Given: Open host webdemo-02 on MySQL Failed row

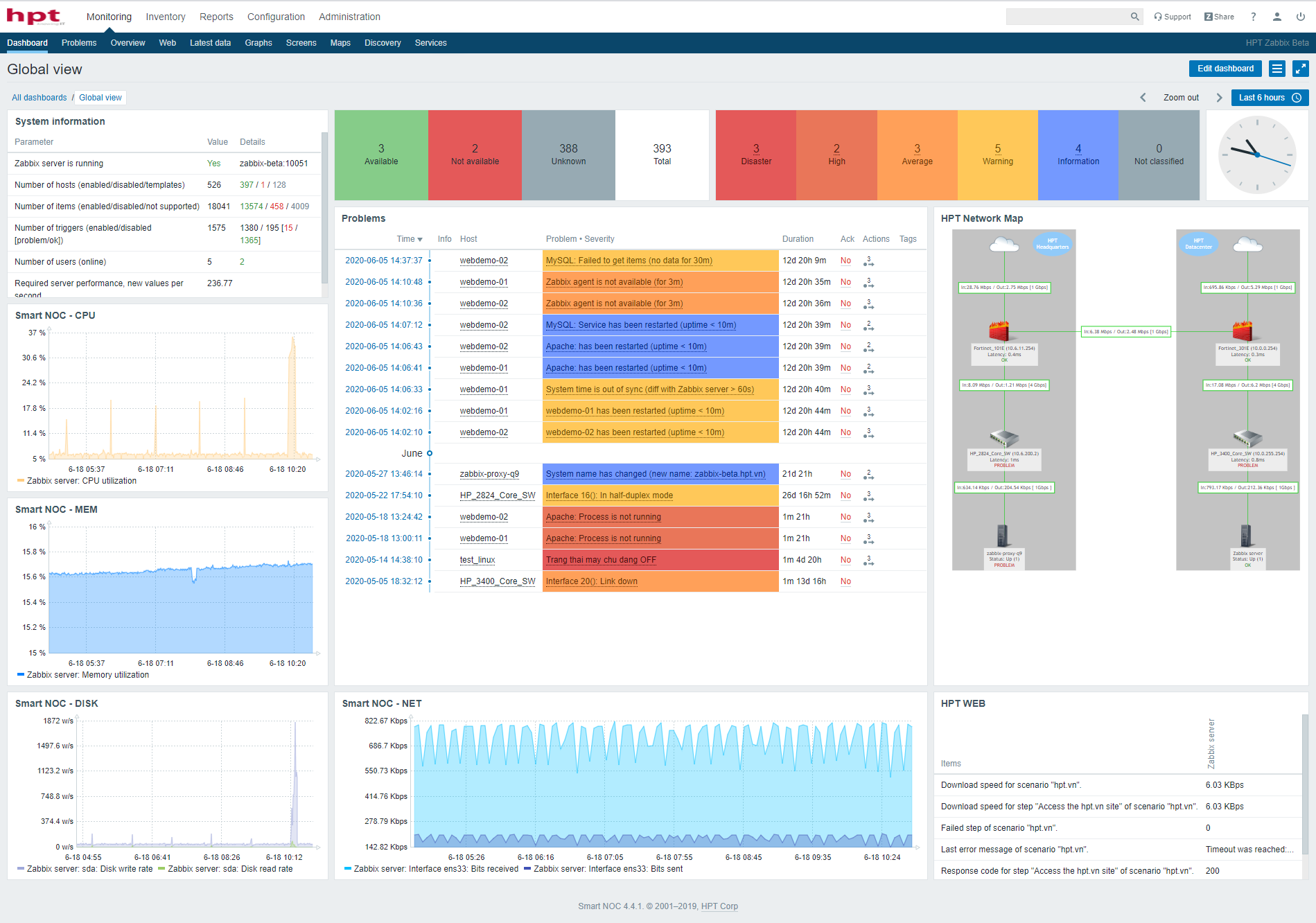Looking at the screenshot, I should [x=484, y=261].
